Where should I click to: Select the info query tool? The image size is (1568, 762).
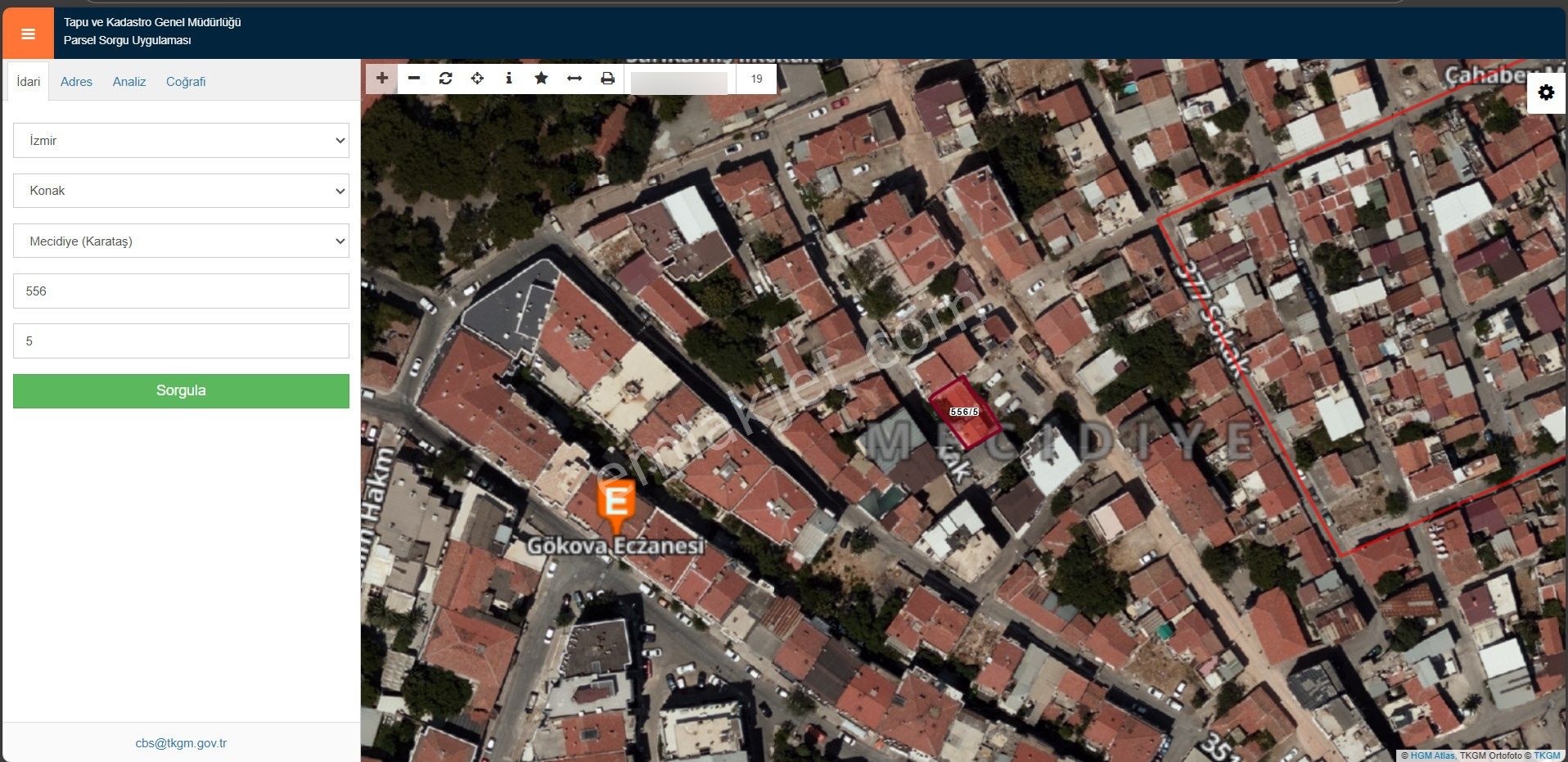tap(509, 79)
